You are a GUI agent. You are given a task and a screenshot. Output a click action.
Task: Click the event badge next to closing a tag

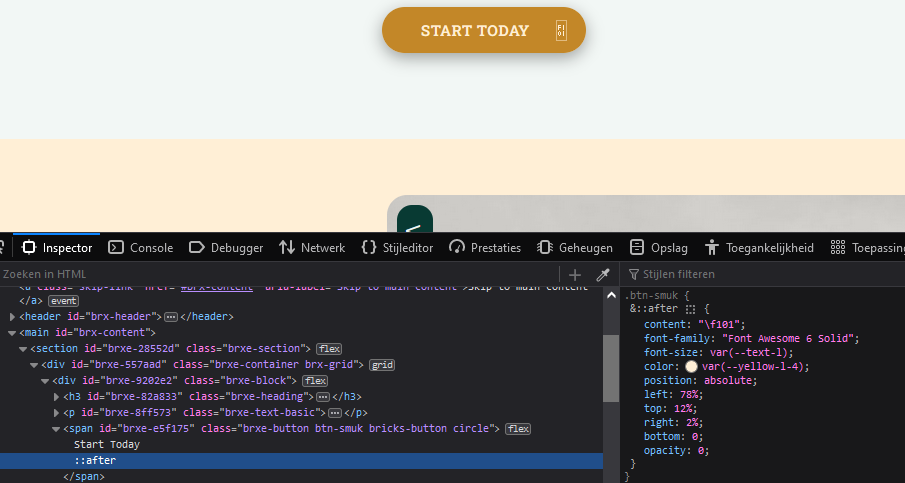tap(63, 301)
